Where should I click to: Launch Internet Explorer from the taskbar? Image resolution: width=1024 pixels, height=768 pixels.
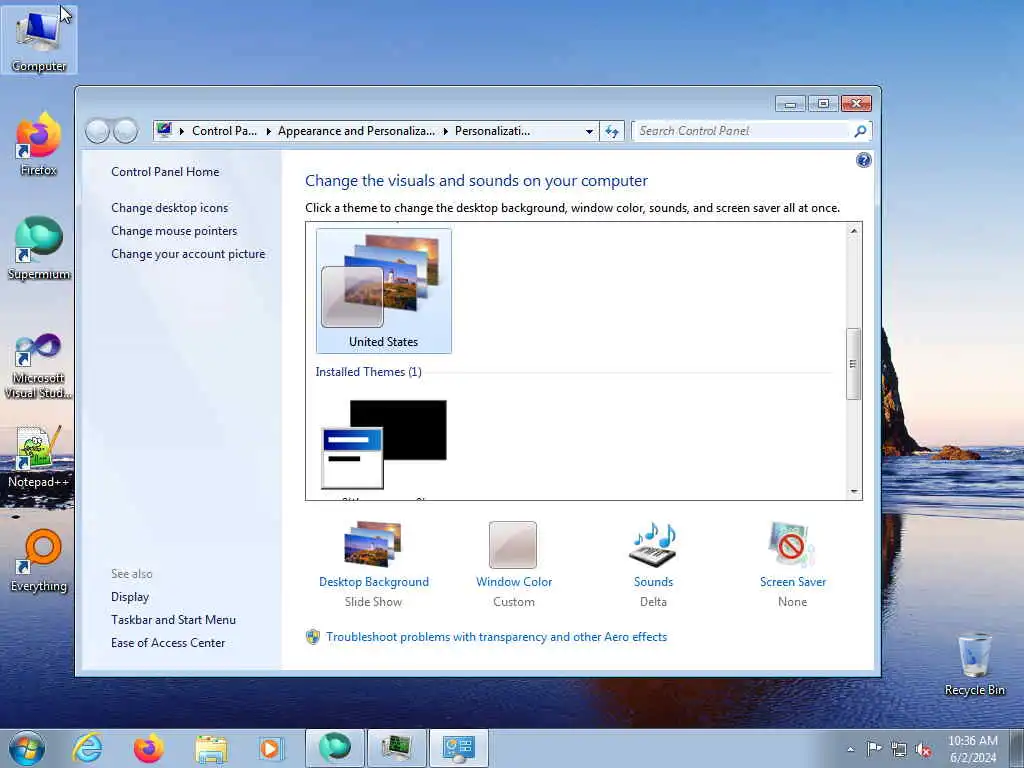tap(88, 748)
